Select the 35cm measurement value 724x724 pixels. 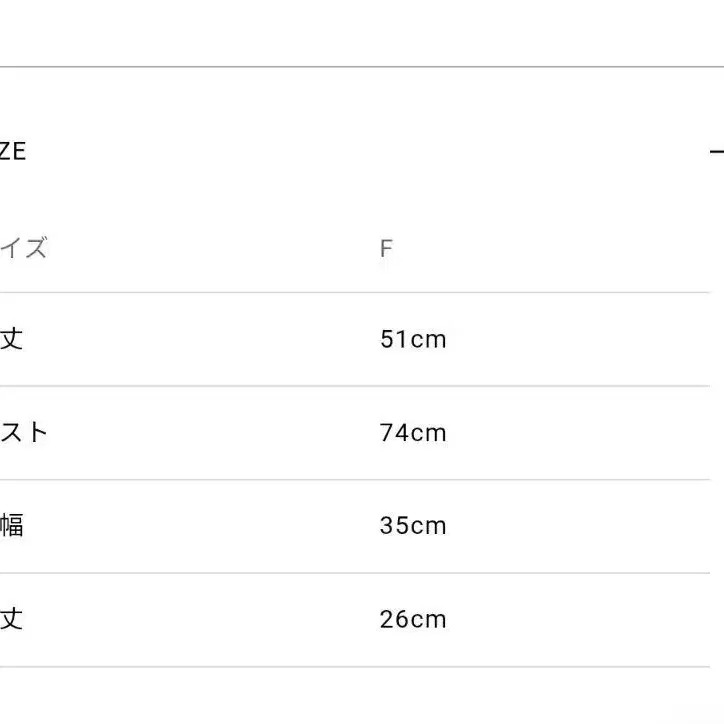click(413, 526)
